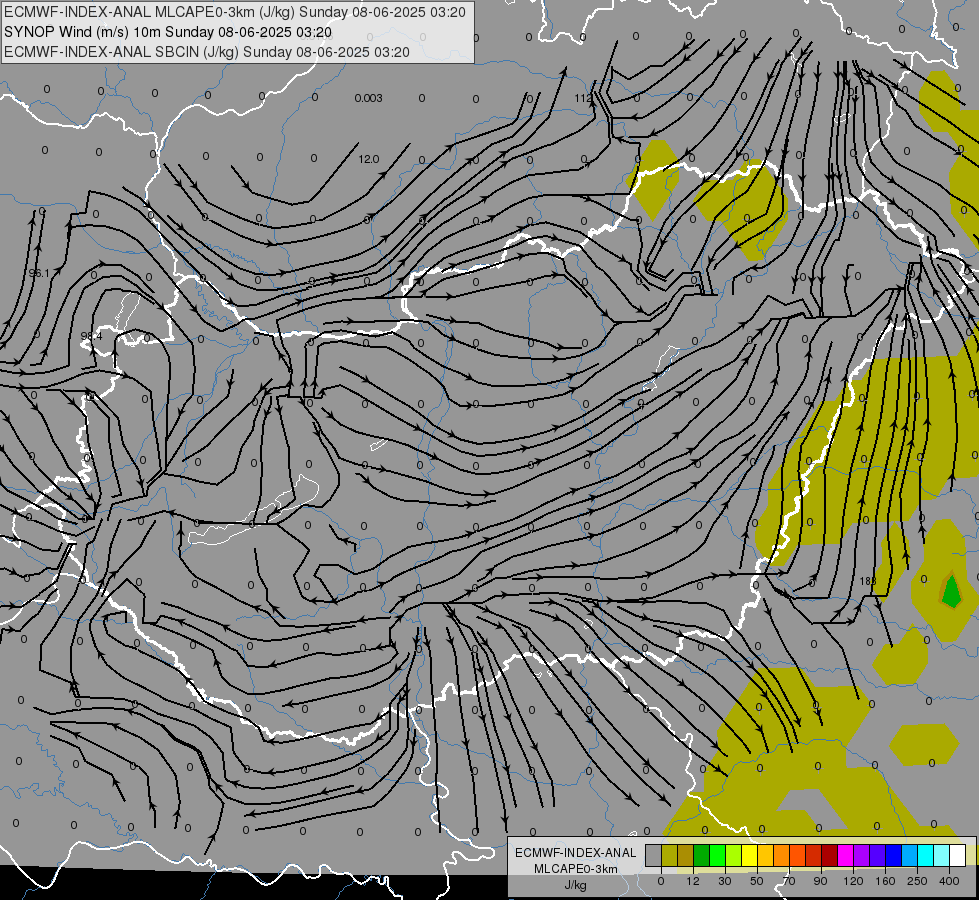
Task: Click the SBCIN header line
Action: pos(207,52)
